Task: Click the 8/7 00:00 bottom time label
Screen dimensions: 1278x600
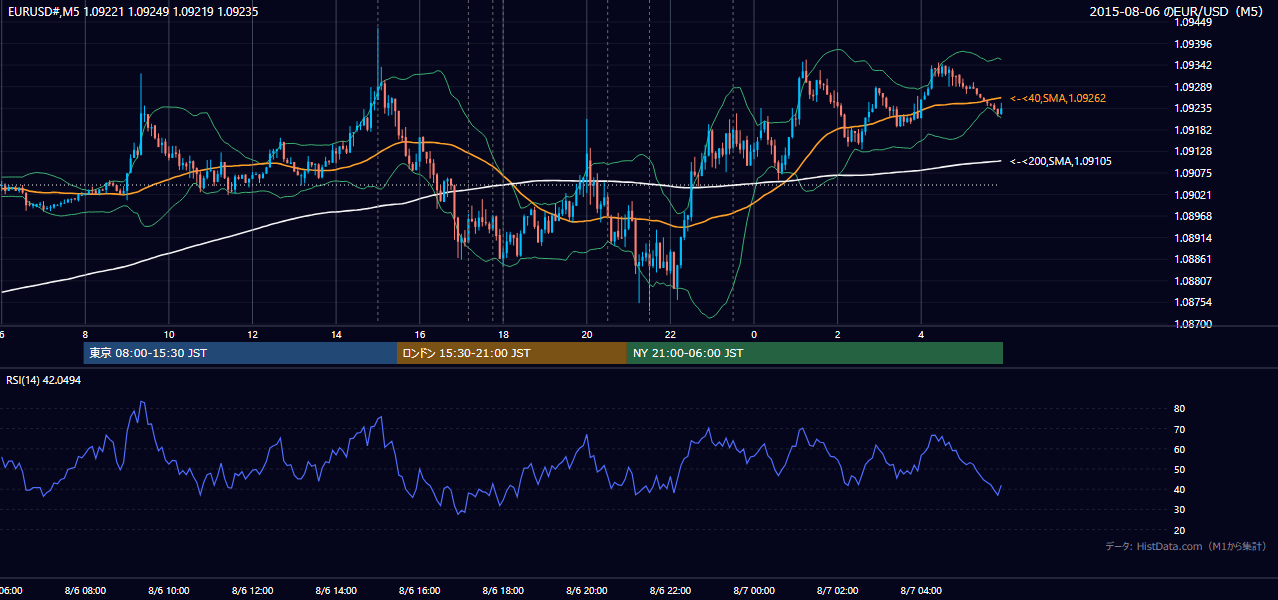Action: (x=754, y=591)
